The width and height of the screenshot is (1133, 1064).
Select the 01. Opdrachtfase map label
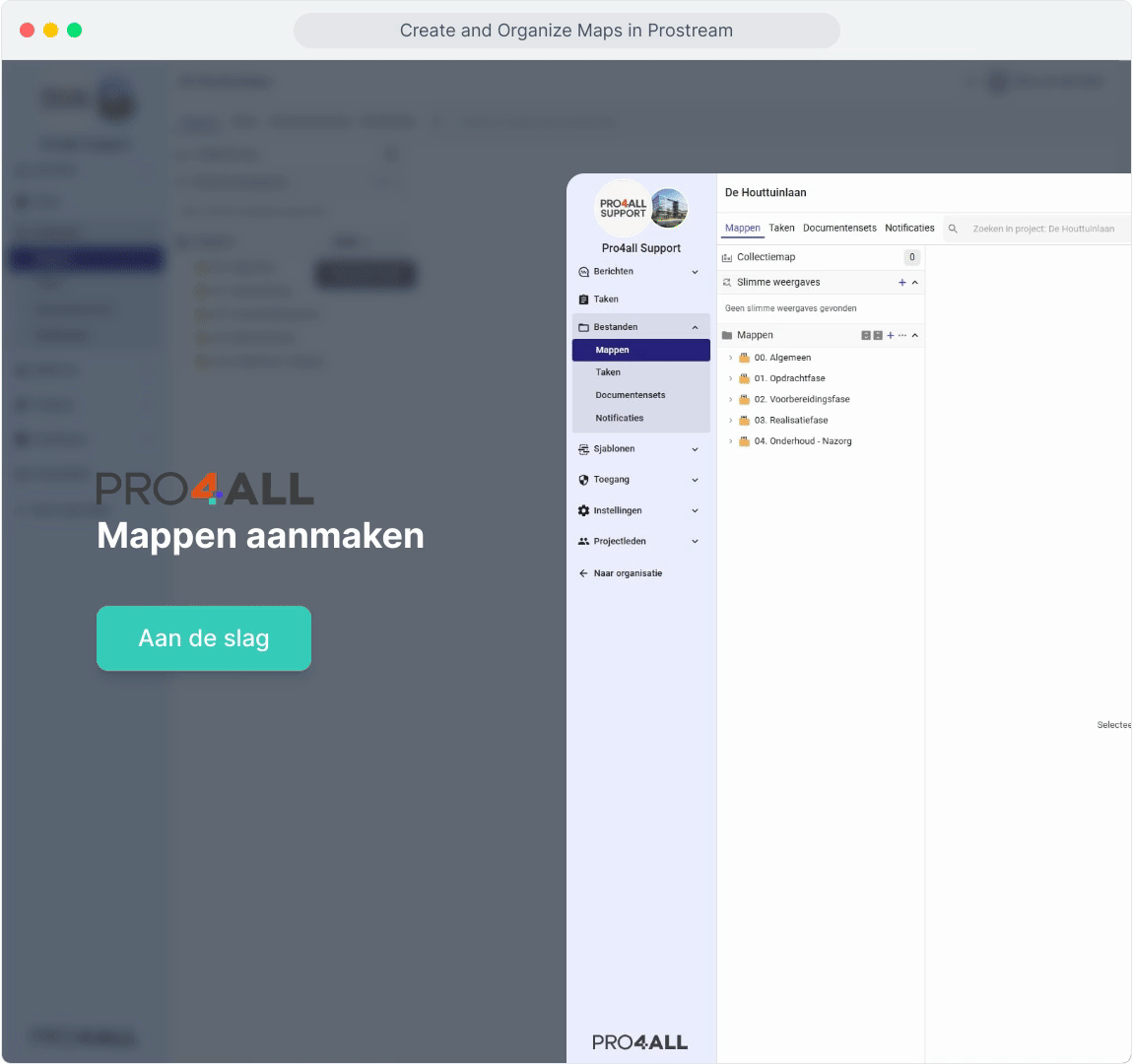pyautogui.click(x=790, y=378)
